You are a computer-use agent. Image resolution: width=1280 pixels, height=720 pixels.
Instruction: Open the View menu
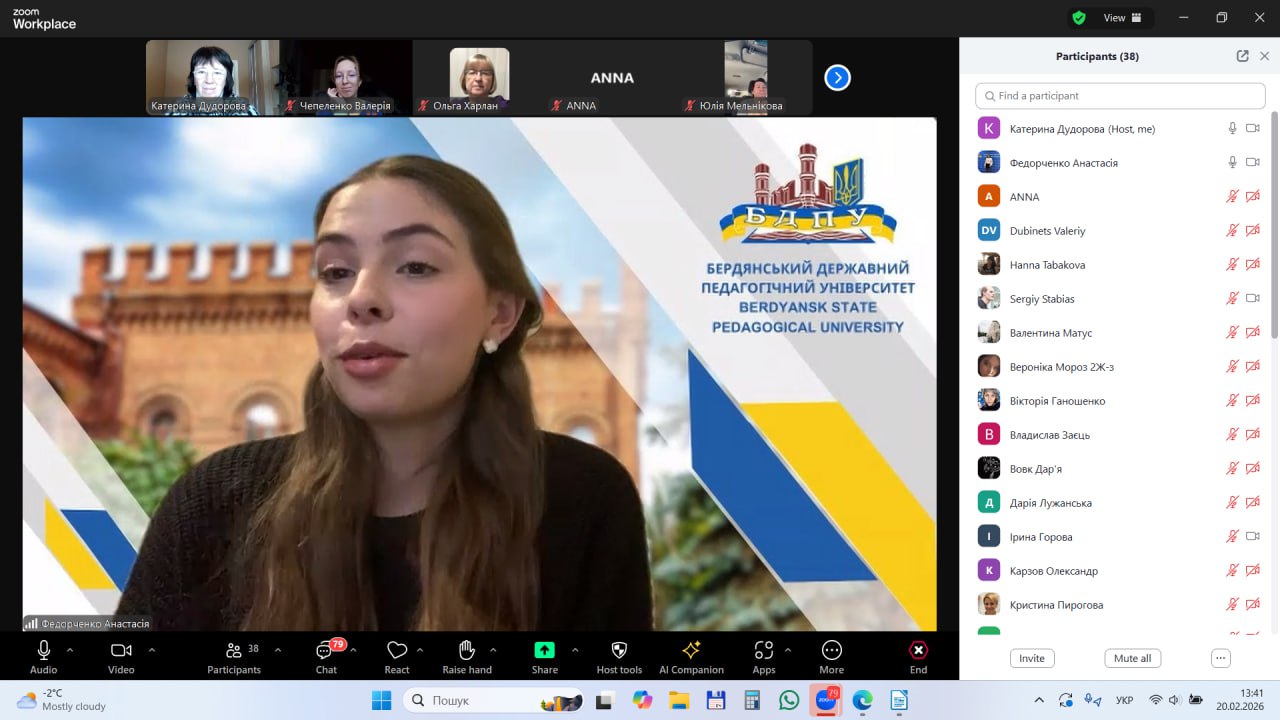pos(1120,18)
